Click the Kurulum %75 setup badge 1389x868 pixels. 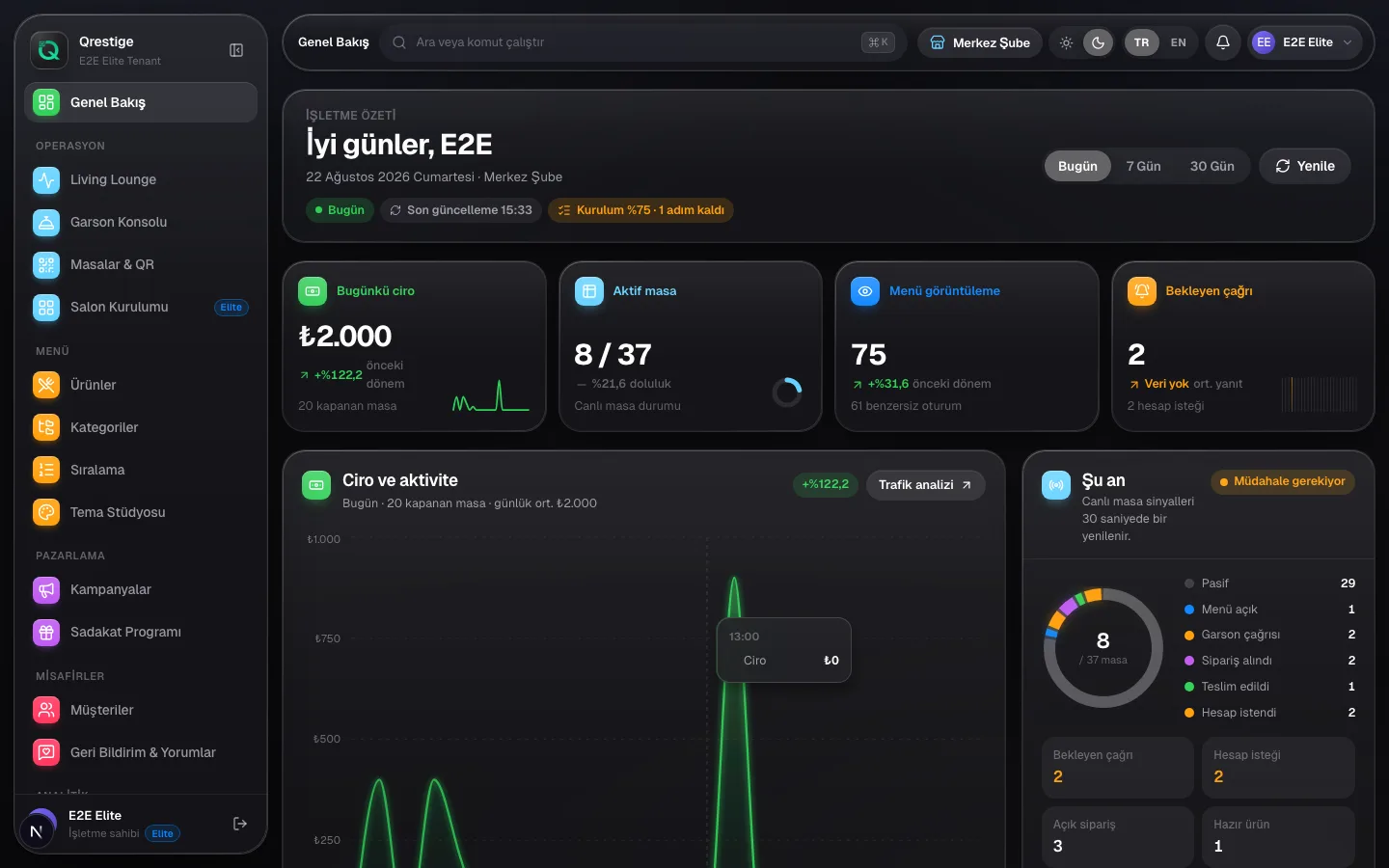[x=640, y=210]
